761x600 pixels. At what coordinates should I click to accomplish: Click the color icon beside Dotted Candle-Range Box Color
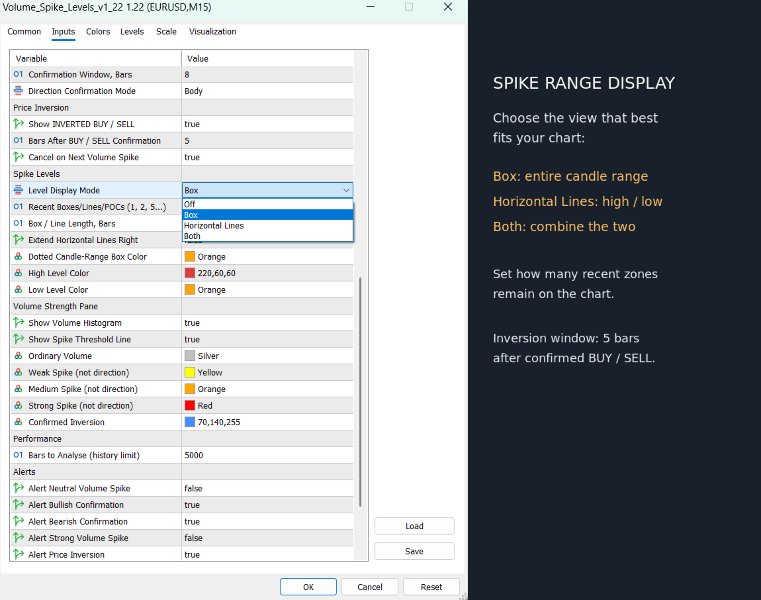(x=18, y=256)
